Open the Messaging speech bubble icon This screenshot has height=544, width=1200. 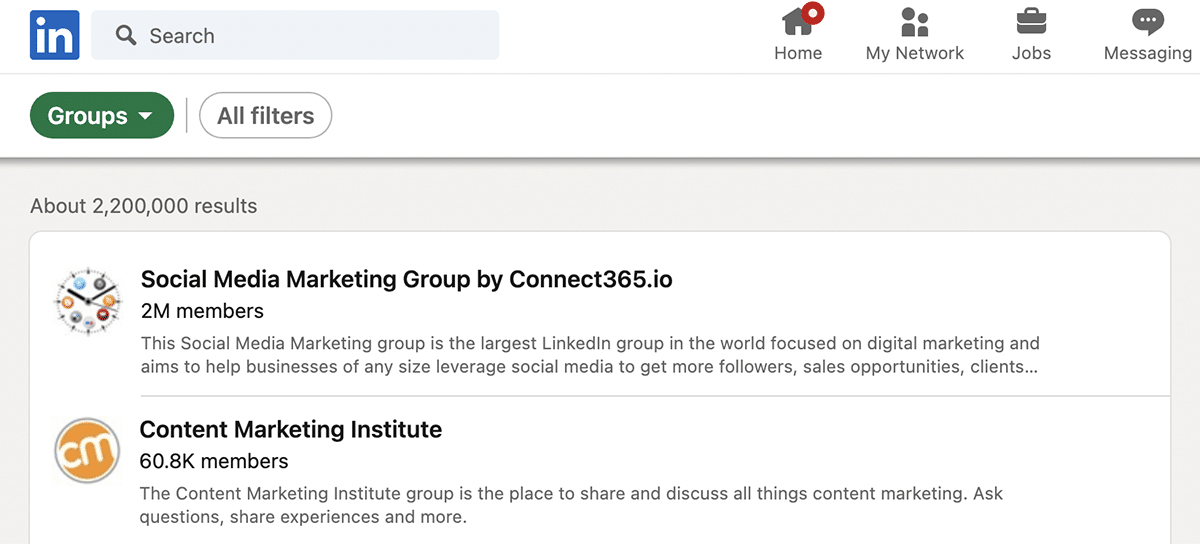(x=1147, y=22)
